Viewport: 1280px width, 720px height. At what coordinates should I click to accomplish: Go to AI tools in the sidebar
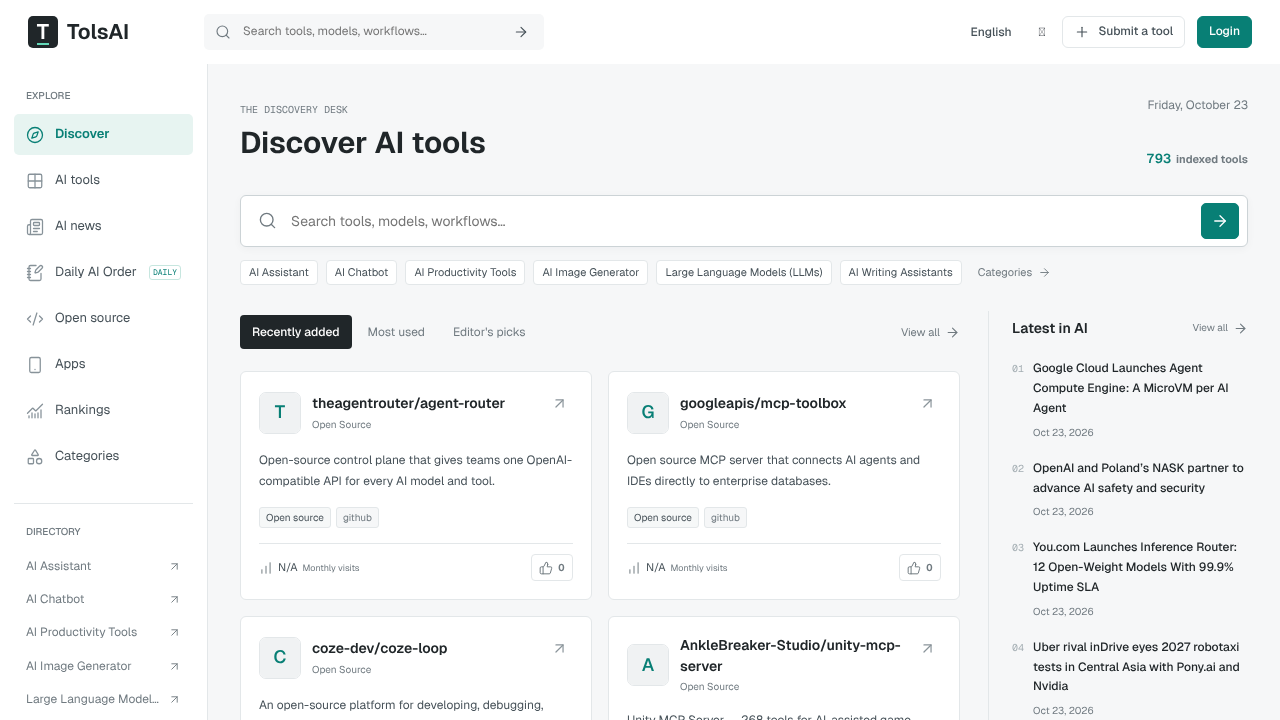[103, 180]
